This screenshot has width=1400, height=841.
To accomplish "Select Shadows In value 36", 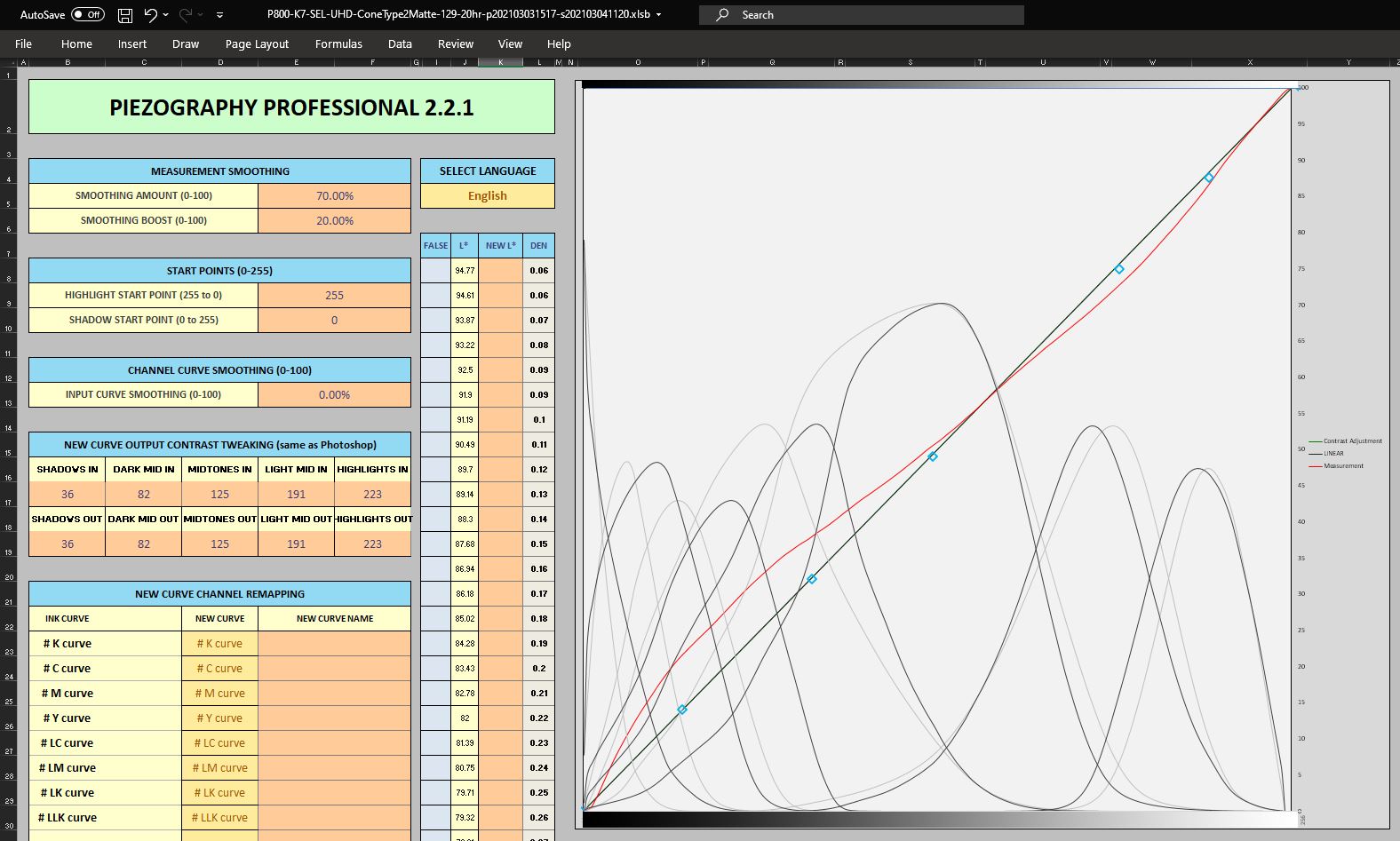I will (68, 495).
